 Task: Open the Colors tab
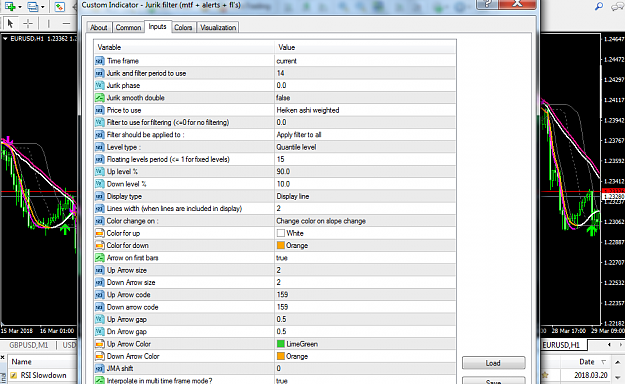183,27
